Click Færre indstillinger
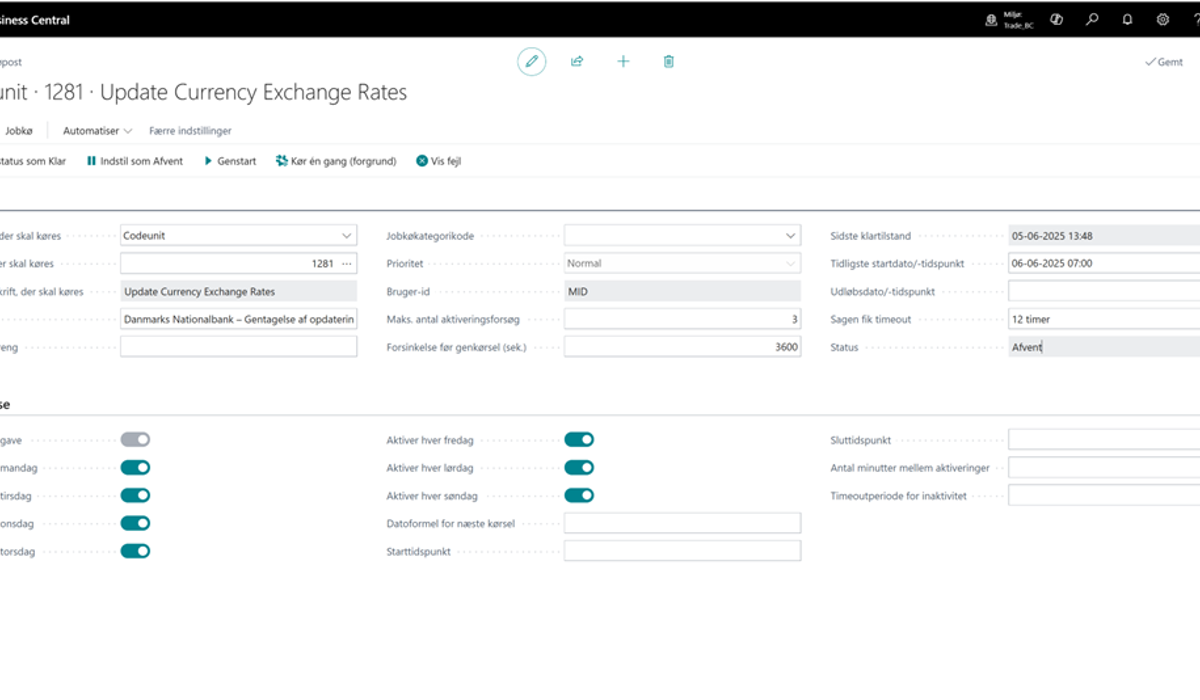This screenshot has height=700, width=1200. [190, 131]
